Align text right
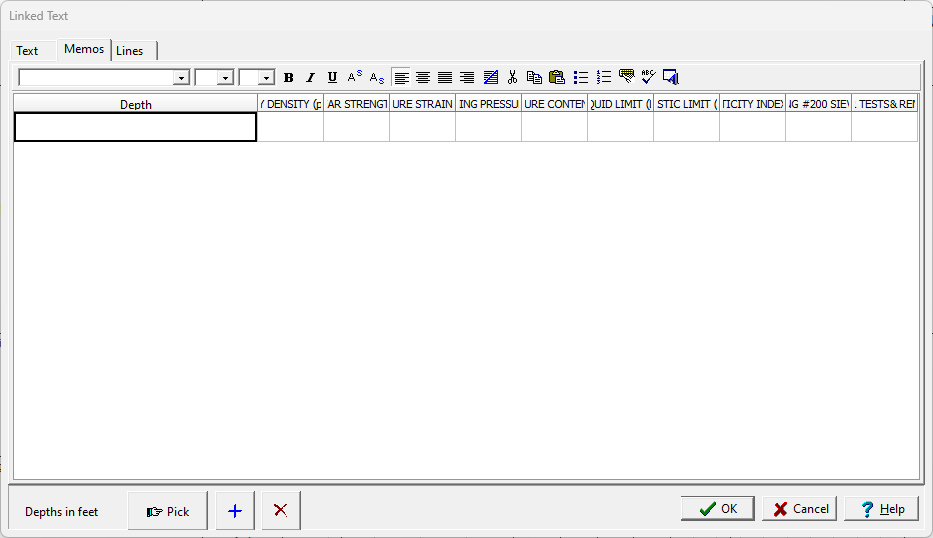 [x=467, y=77]
